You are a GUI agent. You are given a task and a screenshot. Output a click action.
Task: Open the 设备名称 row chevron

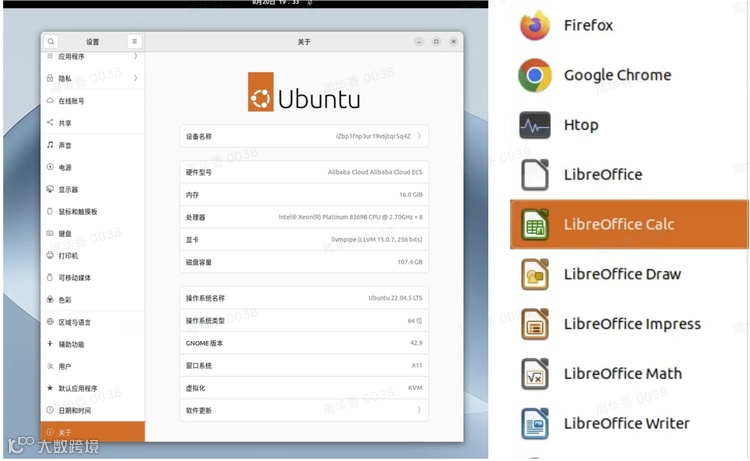coord(419,136)
